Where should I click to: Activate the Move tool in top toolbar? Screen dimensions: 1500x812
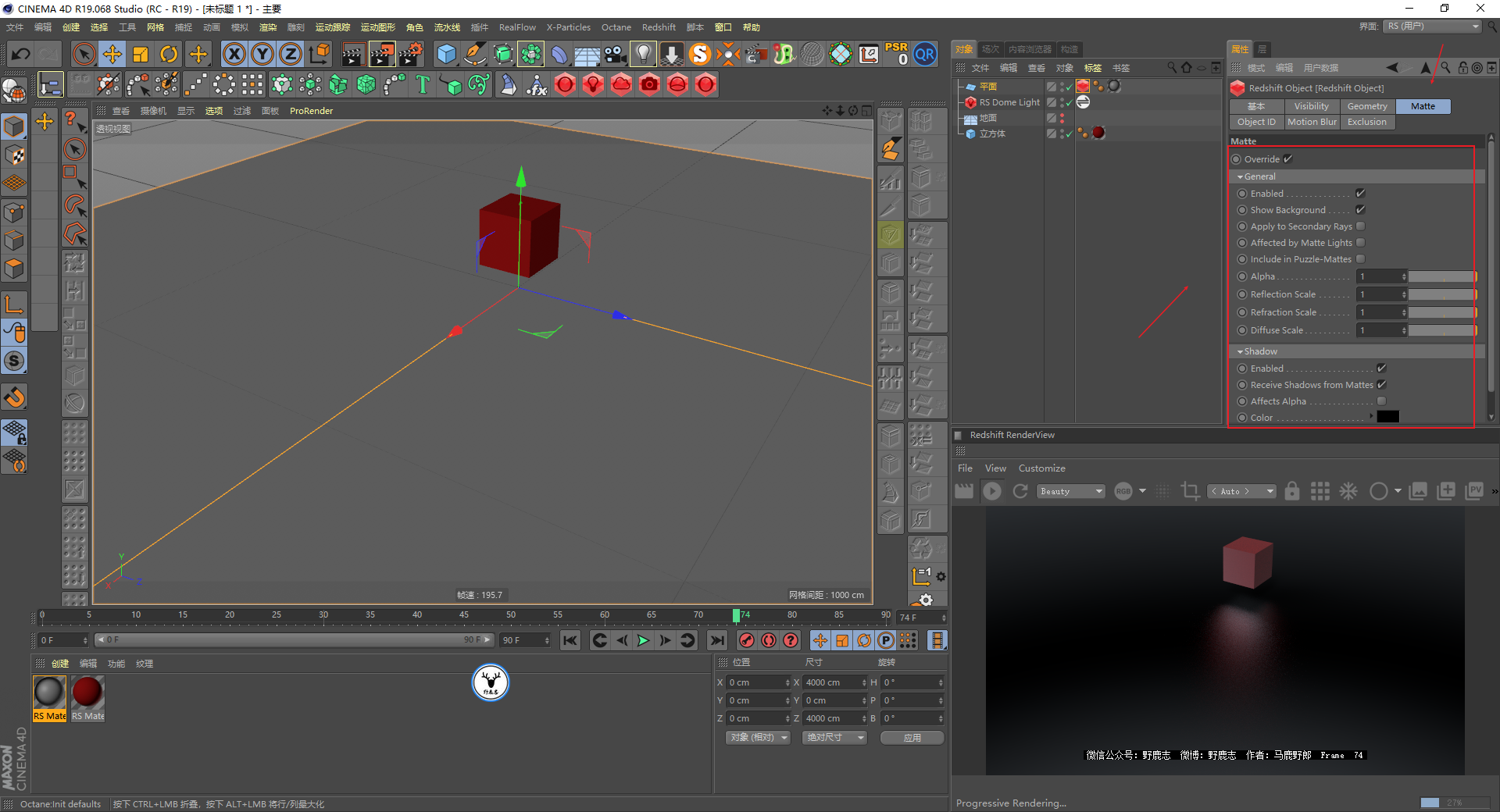[112, 54]
